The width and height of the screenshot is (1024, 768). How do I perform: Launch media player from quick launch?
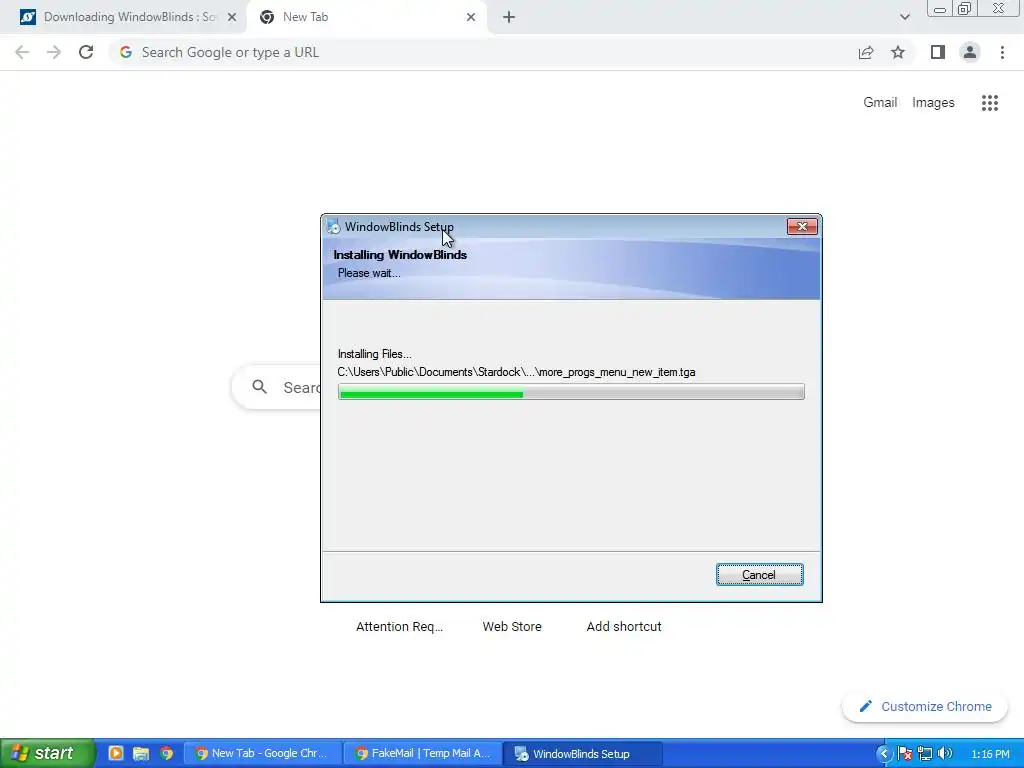coord(116,753)
